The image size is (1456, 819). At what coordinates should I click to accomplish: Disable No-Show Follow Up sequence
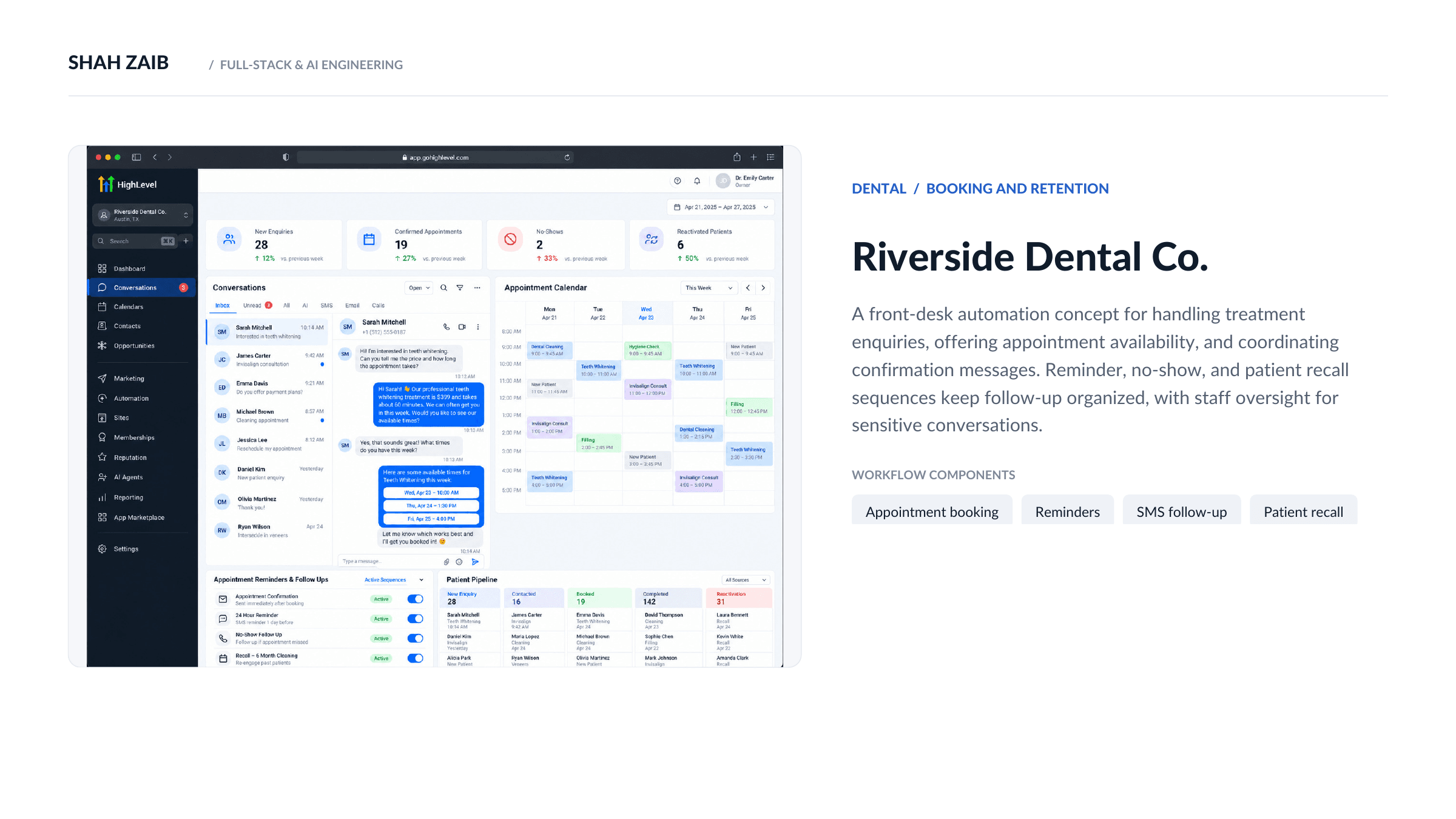tap(416, 639)
